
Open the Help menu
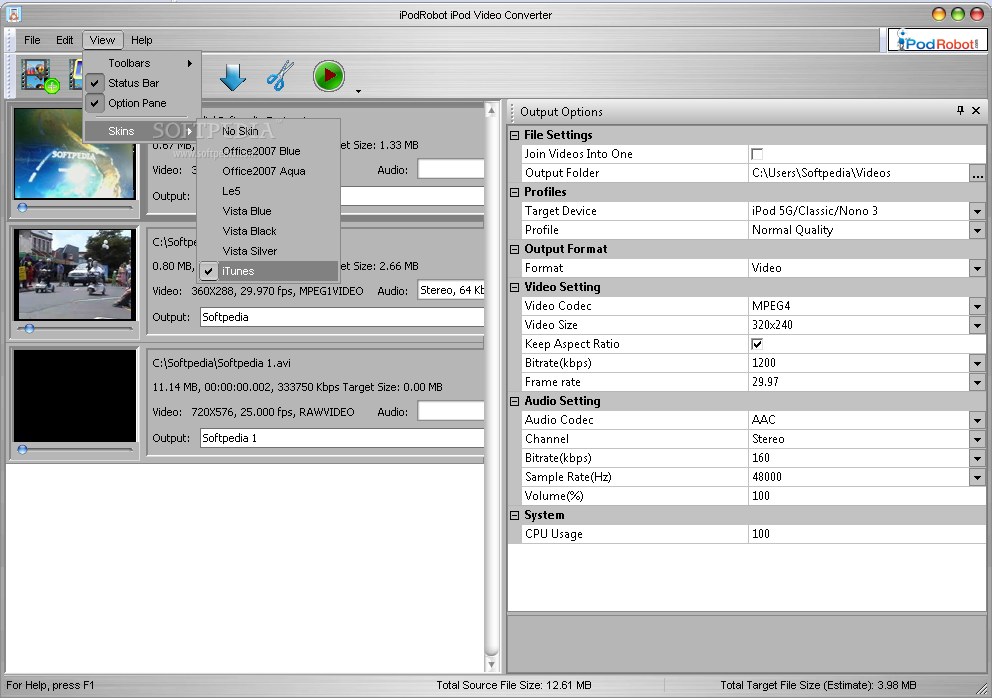tap(142, 40)
